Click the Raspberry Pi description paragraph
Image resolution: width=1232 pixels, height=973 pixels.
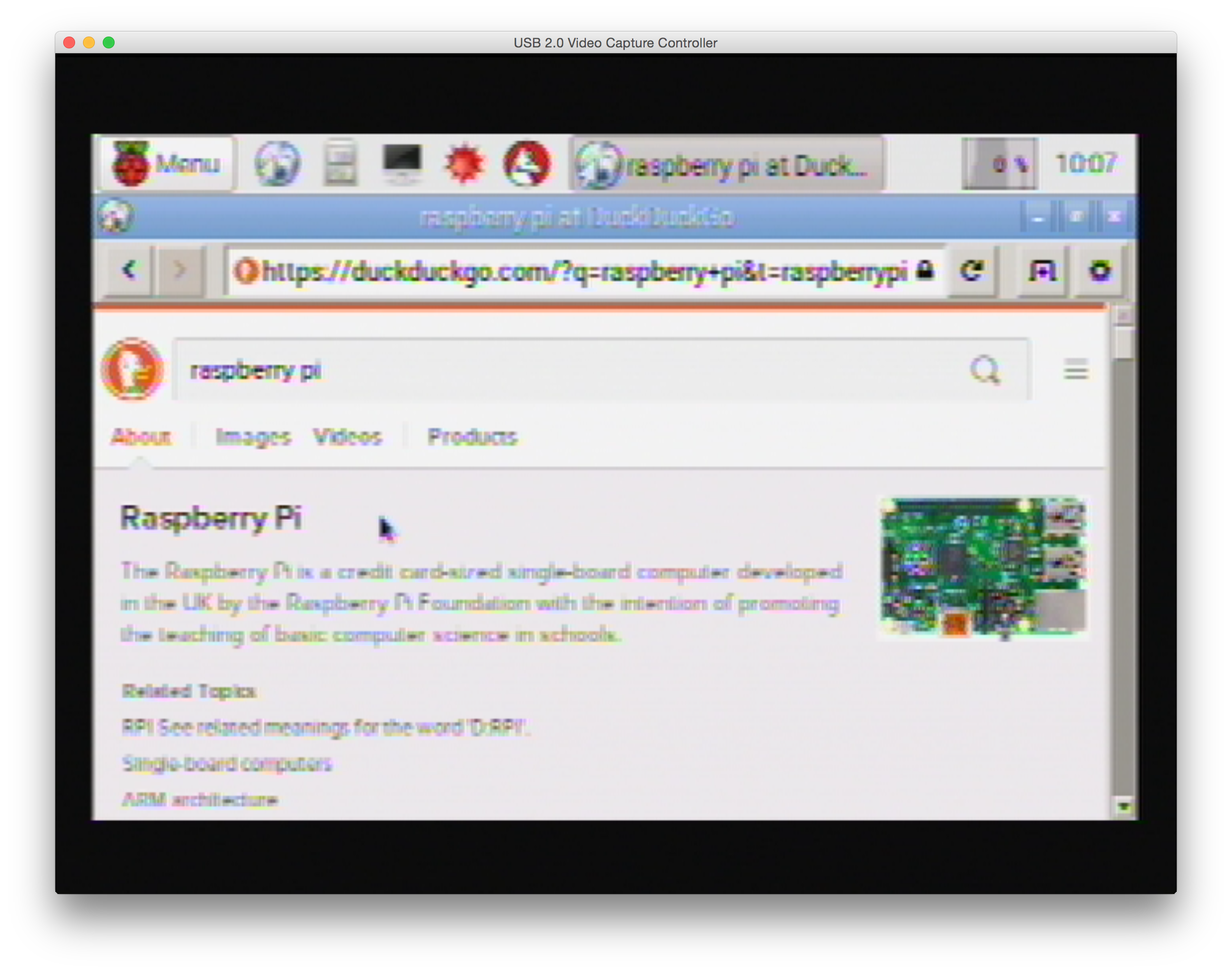[482, 602]
